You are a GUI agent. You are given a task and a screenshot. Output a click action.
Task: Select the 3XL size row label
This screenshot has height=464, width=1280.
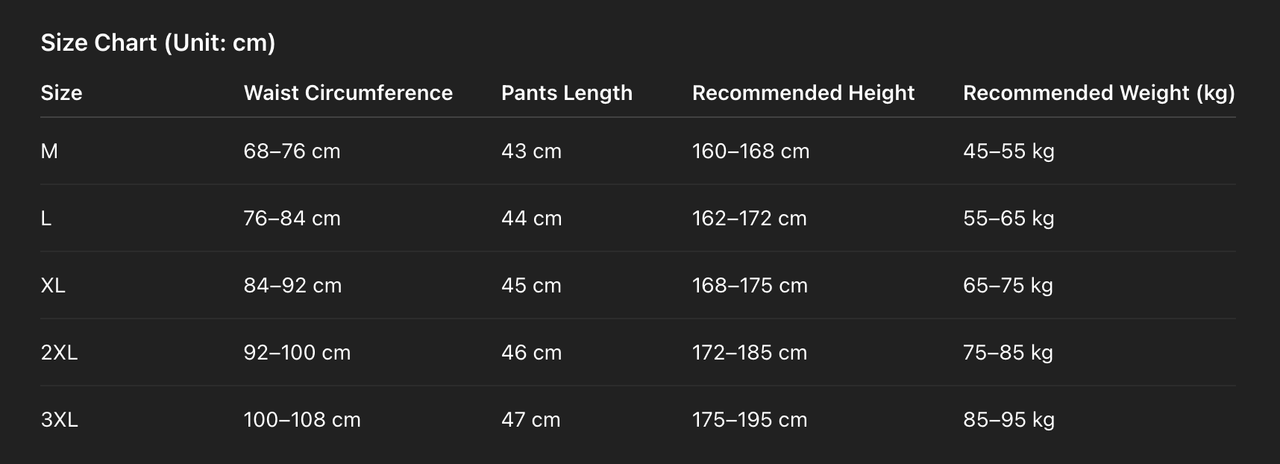[59, 419]
